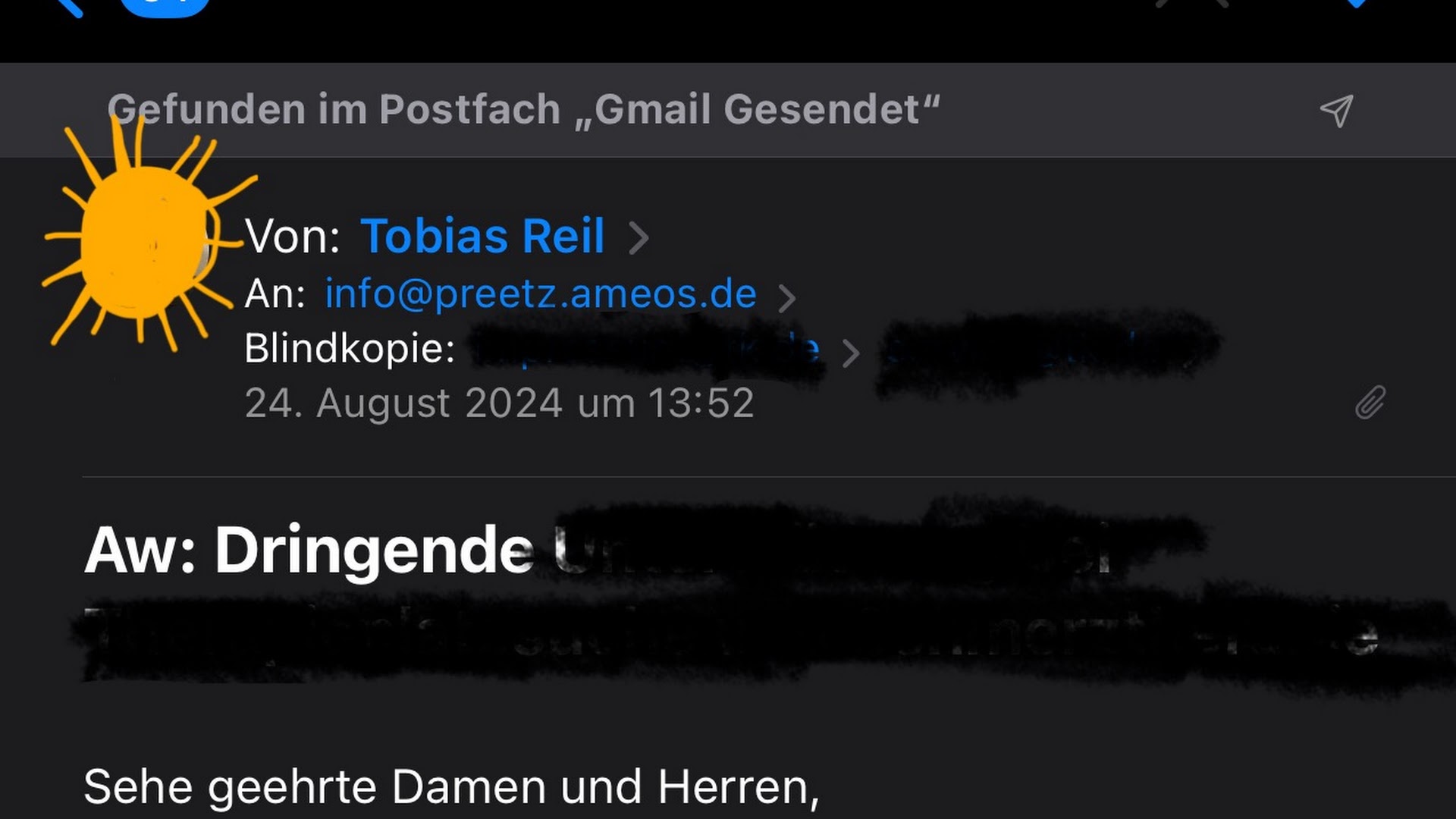Tap the blue unread count badge
This screenshot has height=819, width=1456.
pos(165,7)
